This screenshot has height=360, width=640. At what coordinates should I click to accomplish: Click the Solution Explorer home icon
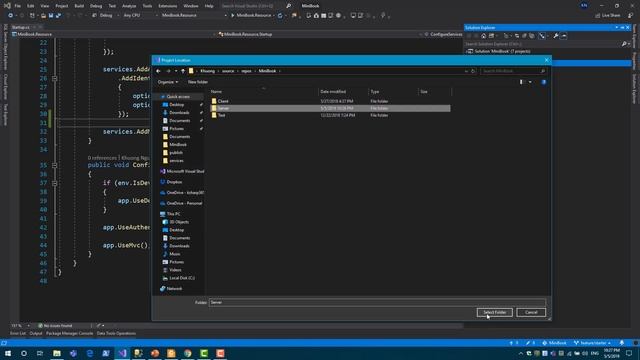coord(484,36)
